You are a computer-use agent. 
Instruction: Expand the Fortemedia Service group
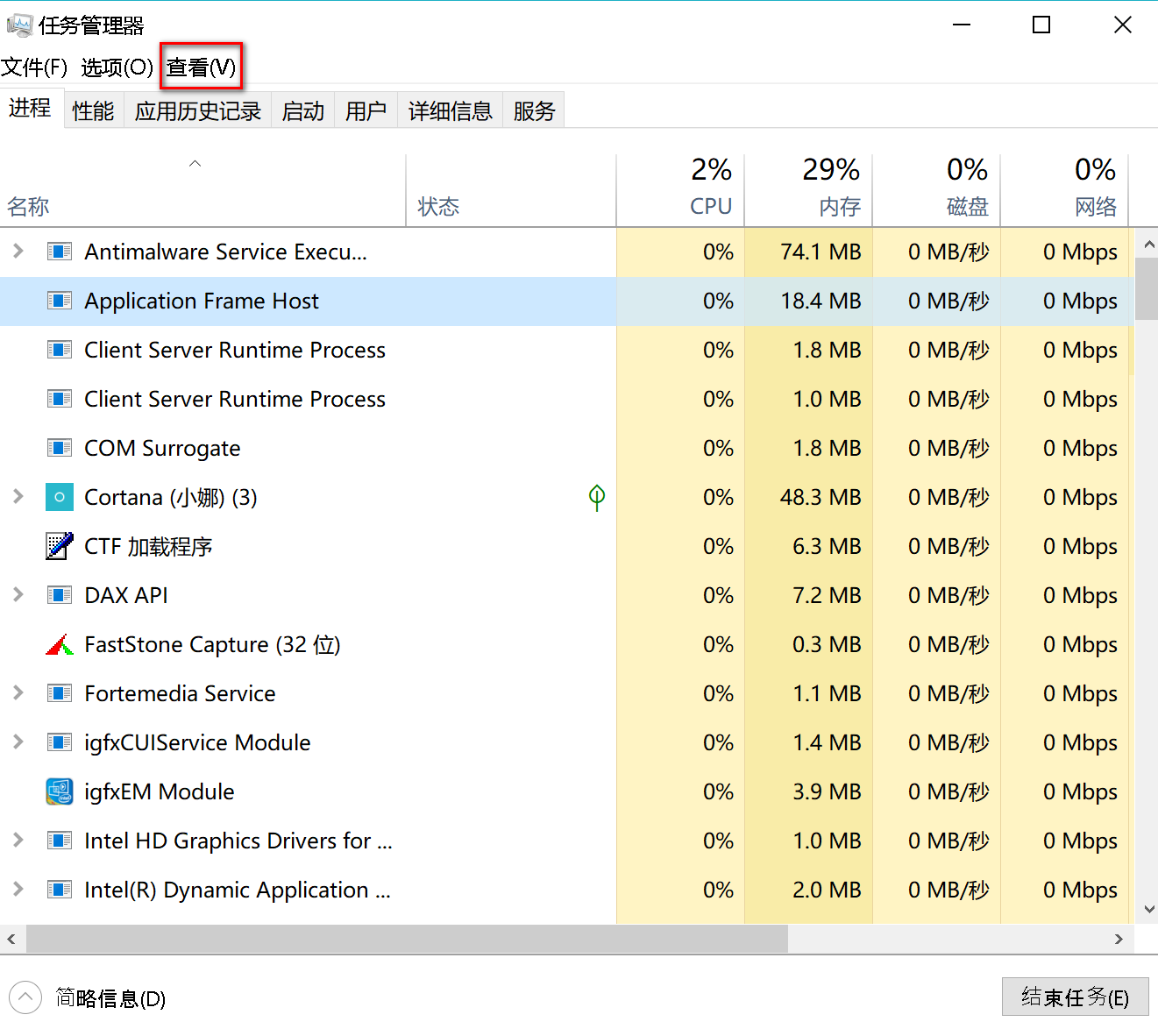(x=18, y=693)
